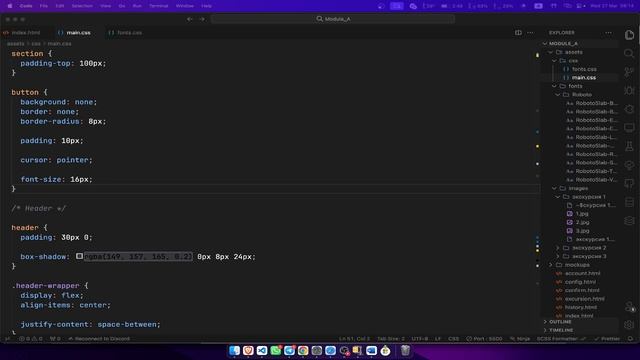Open Trash from the Dock
The image size is (640, 360).
pyautogui.click(x=405, y=351)
